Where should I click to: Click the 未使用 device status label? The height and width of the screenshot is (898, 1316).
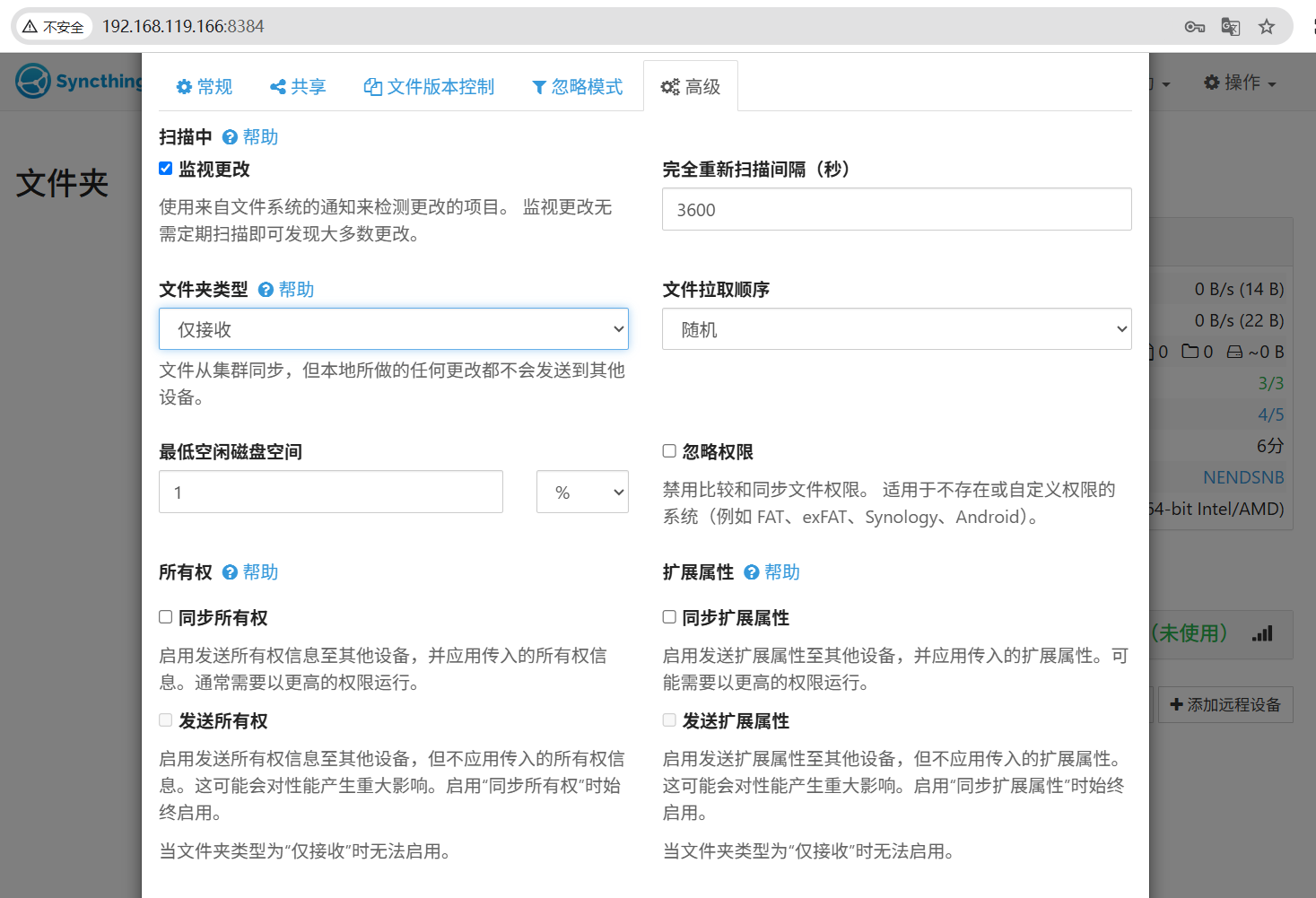pos(1190,633)
